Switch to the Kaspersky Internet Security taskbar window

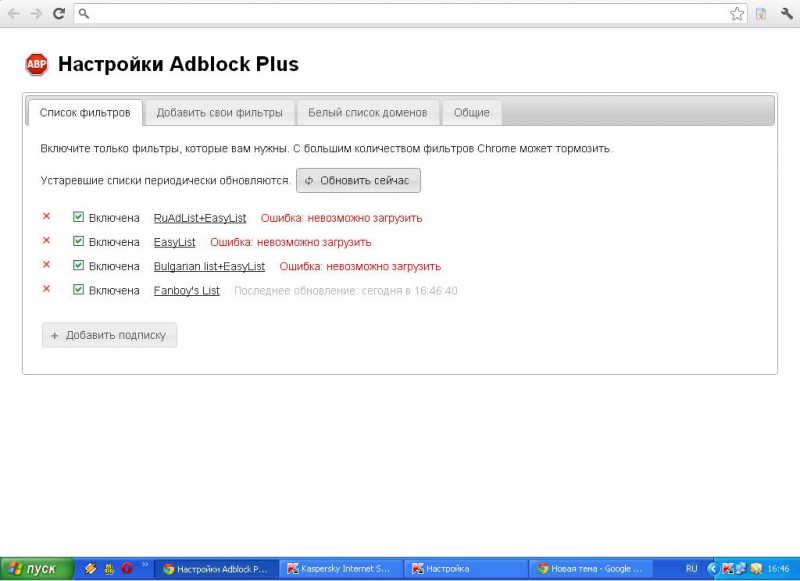tap(341, 569)
